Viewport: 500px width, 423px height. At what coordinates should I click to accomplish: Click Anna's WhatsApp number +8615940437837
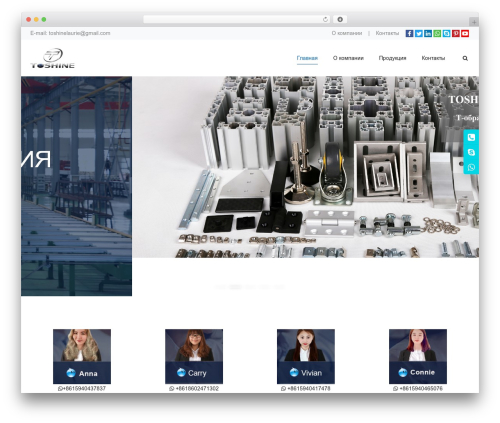(x=82, y=389)
